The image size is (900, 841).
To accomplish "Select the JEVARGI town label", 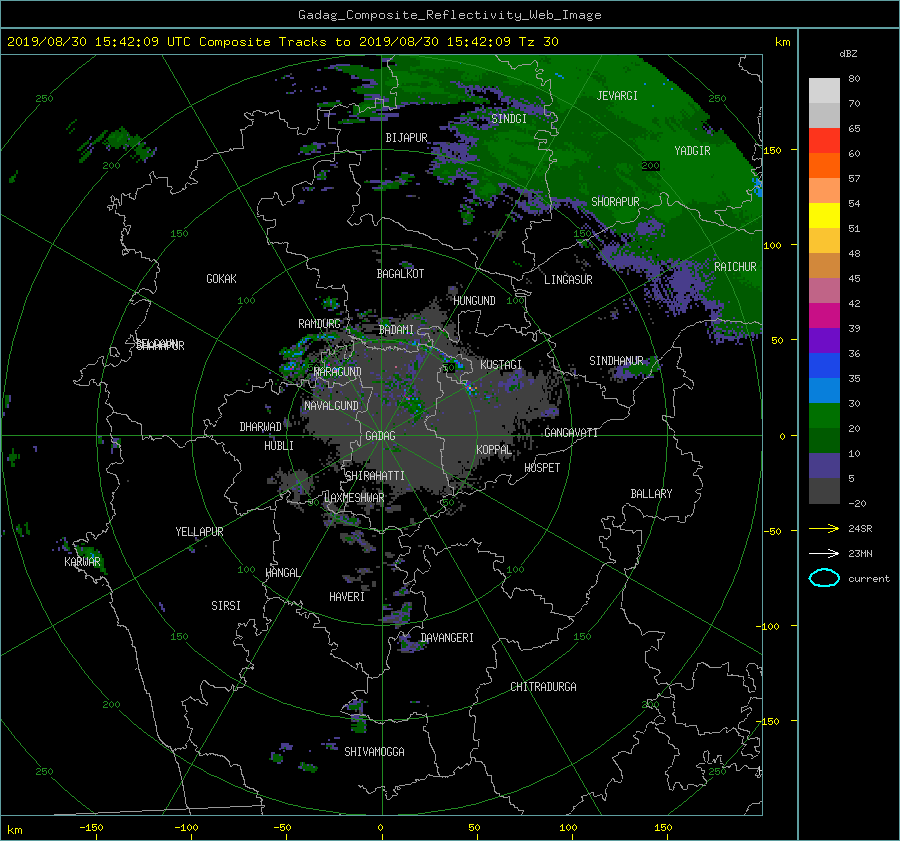I will tap(617, 96).
